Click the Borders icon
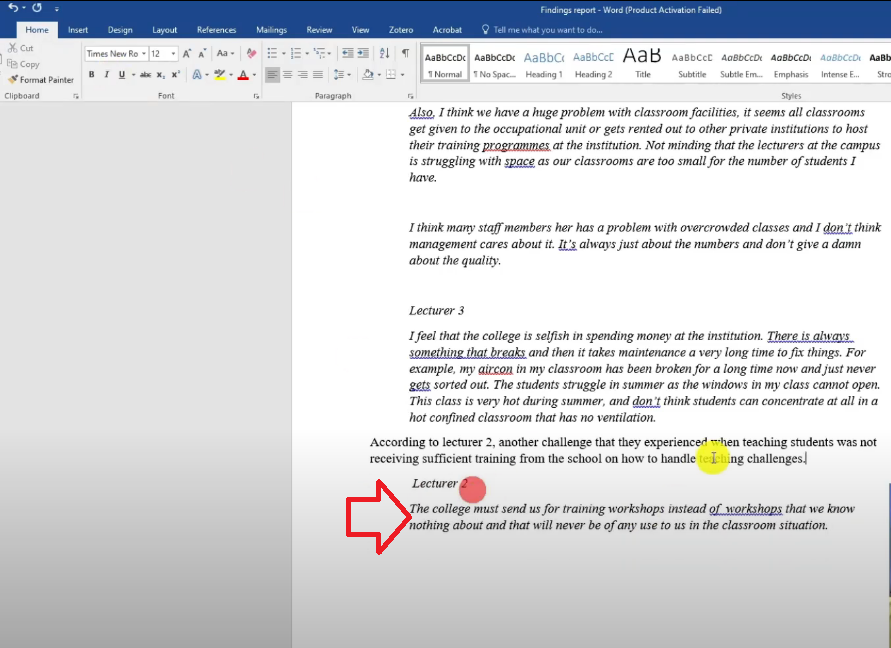891x648 pixels. point(391,74)
